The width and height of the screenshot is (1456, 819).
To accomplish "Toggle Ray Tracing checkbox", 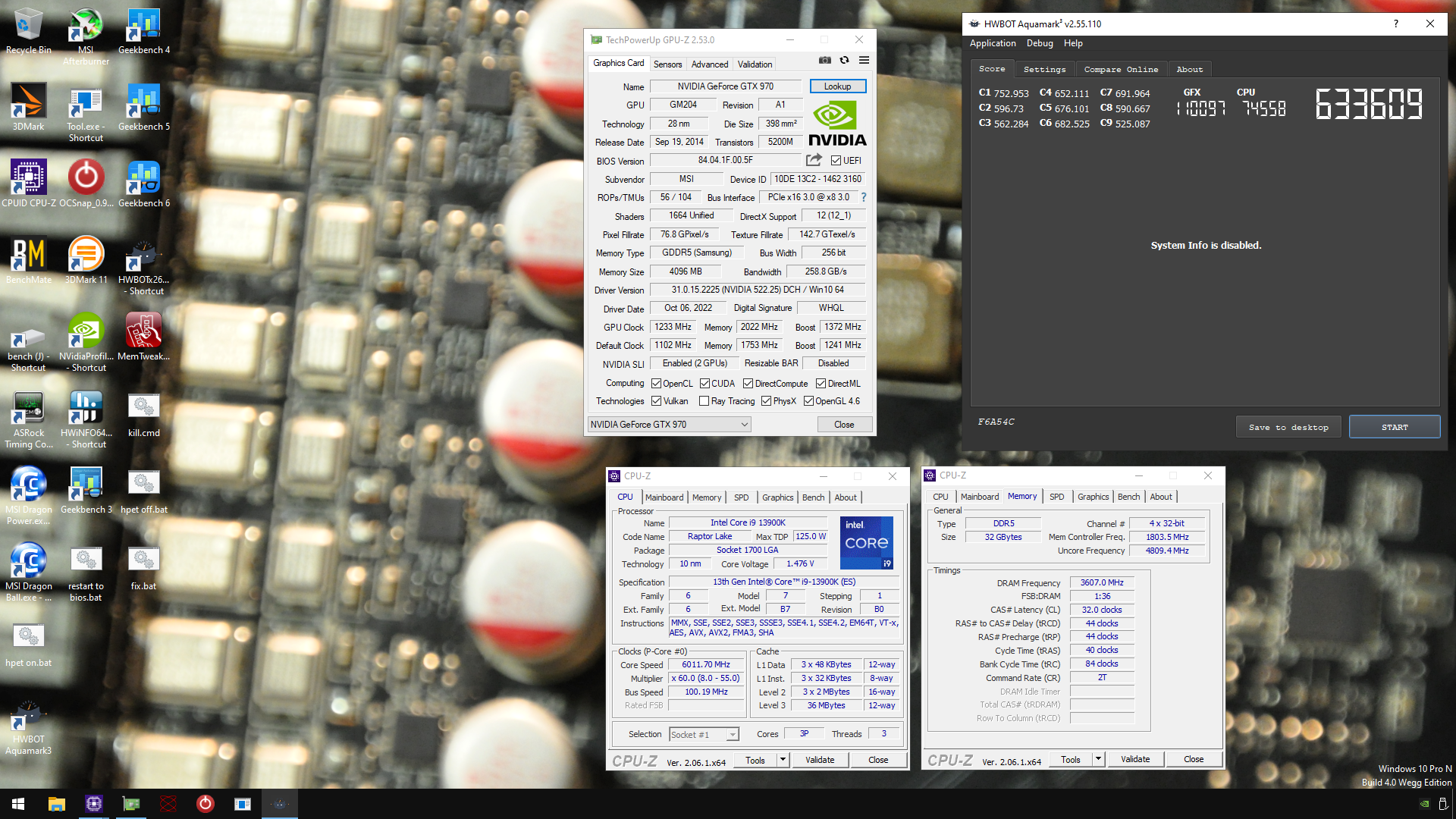I will [704, 401].
